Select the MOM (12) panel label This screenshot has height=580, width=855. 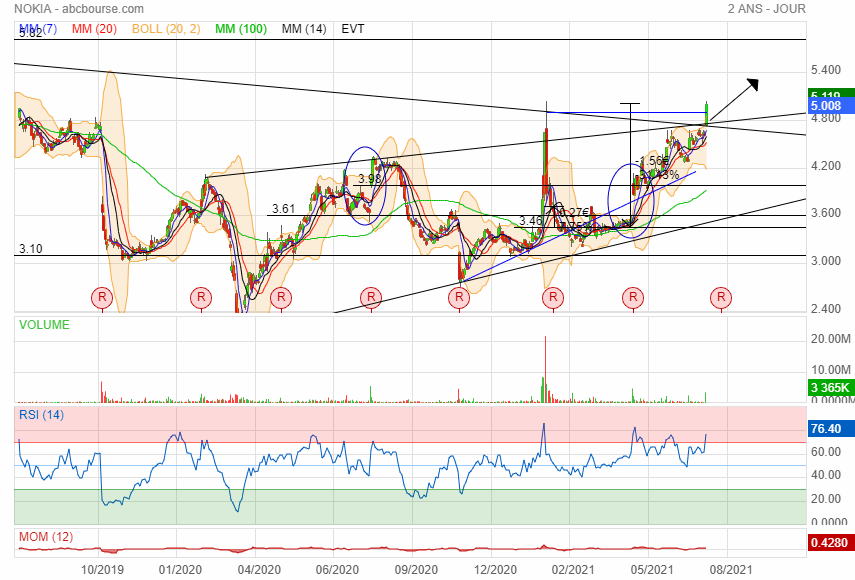46,537
